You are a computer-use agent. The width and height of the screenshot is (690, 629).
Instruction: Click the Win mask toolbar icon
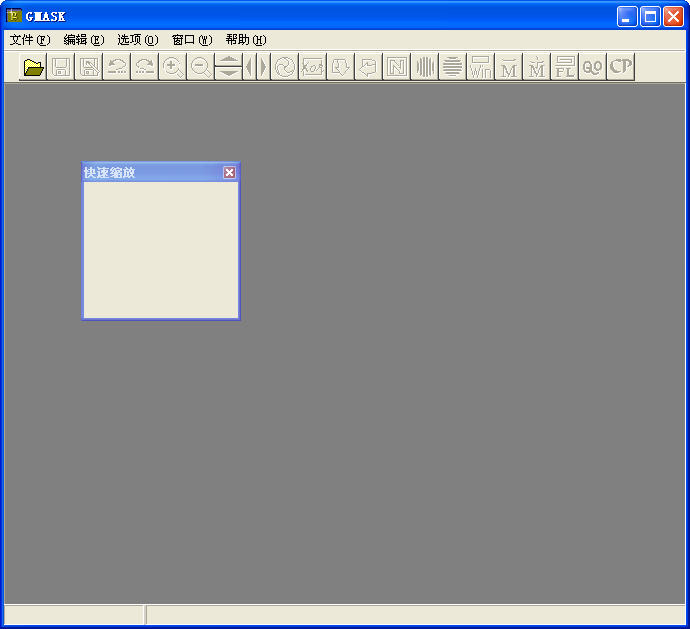pyautogui.click(x=481, y=67)
